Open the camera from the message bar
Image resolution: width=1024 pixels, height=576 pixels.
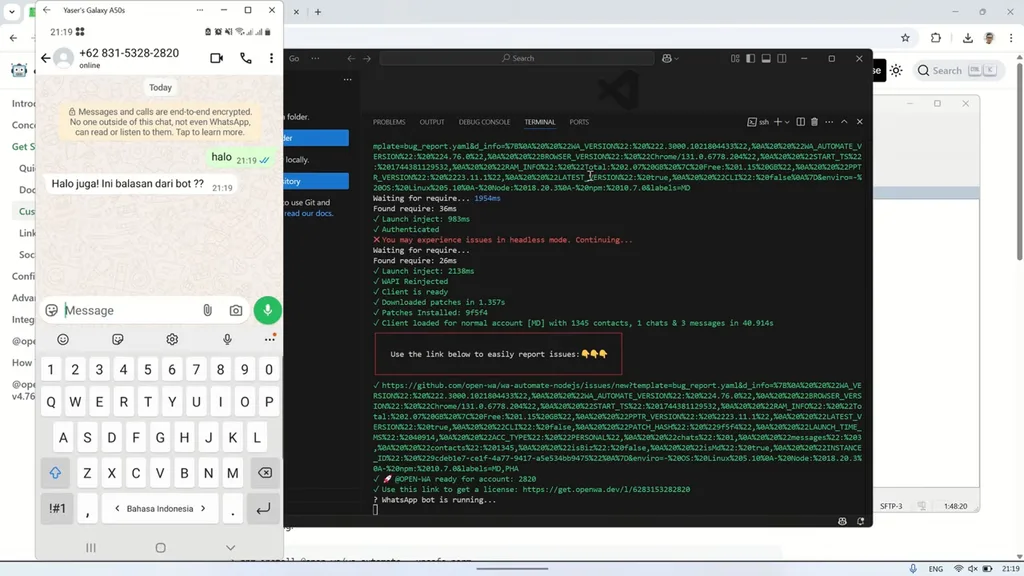tap(236, 311)
